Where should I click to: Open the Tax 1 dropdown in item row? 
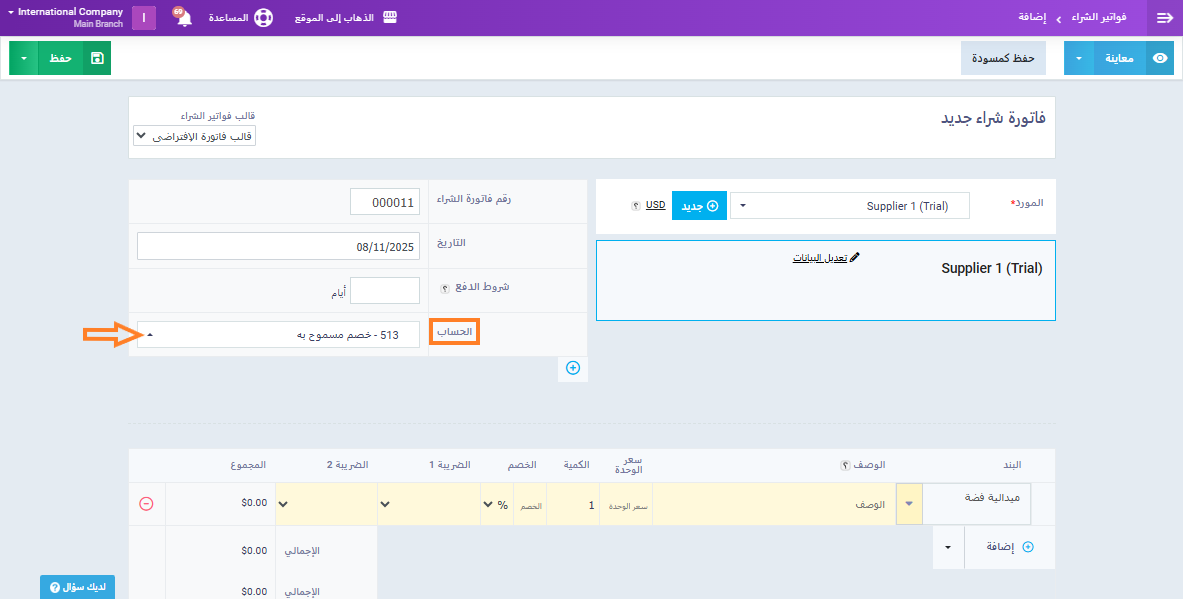[x=428, y=504]
